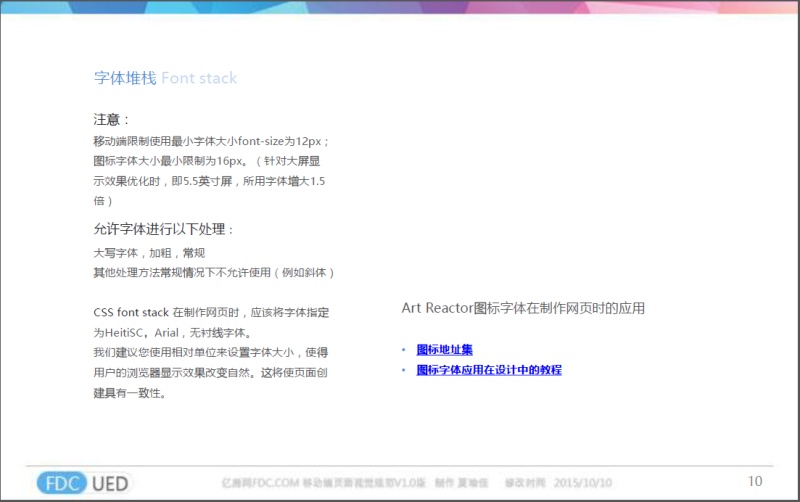
Task: Click the Art Reactor图标字体 heading
Action: click(x=523, y=308)
